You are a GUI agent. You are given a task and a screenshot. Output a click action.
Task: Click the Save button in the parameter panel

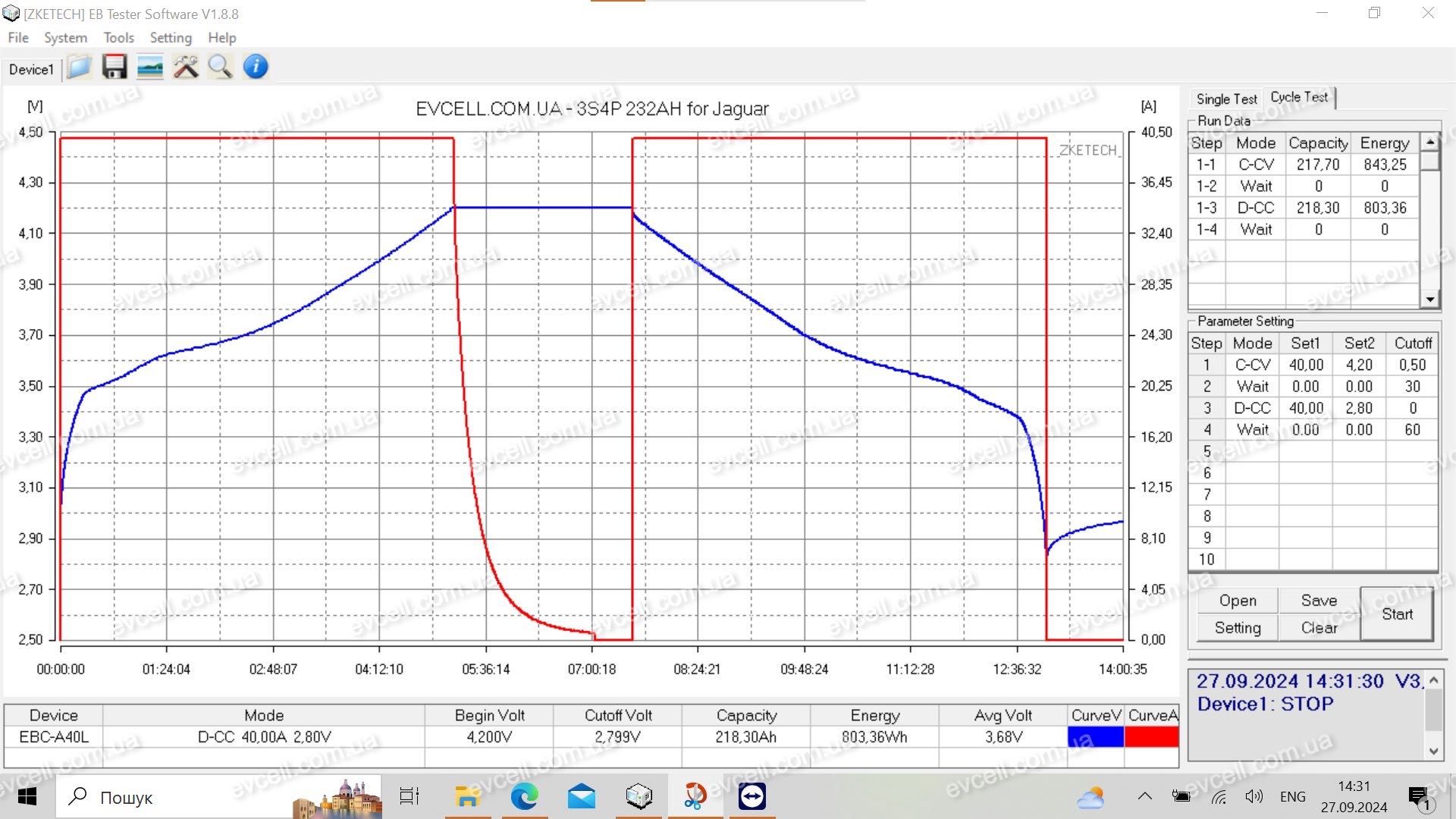tap(1319, 601)
